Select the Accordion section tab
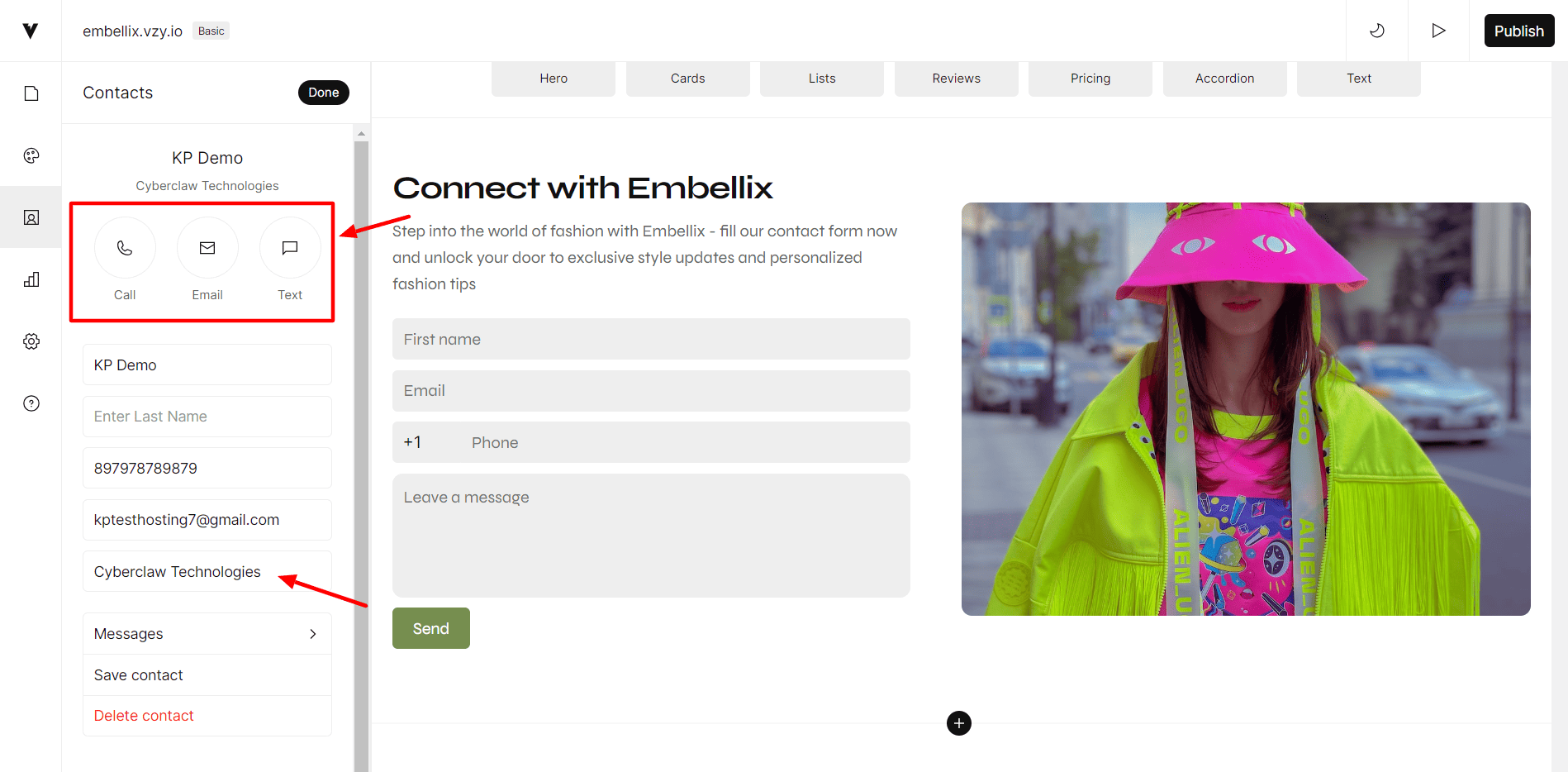 pyautogui.click(x=1224, y=79)
